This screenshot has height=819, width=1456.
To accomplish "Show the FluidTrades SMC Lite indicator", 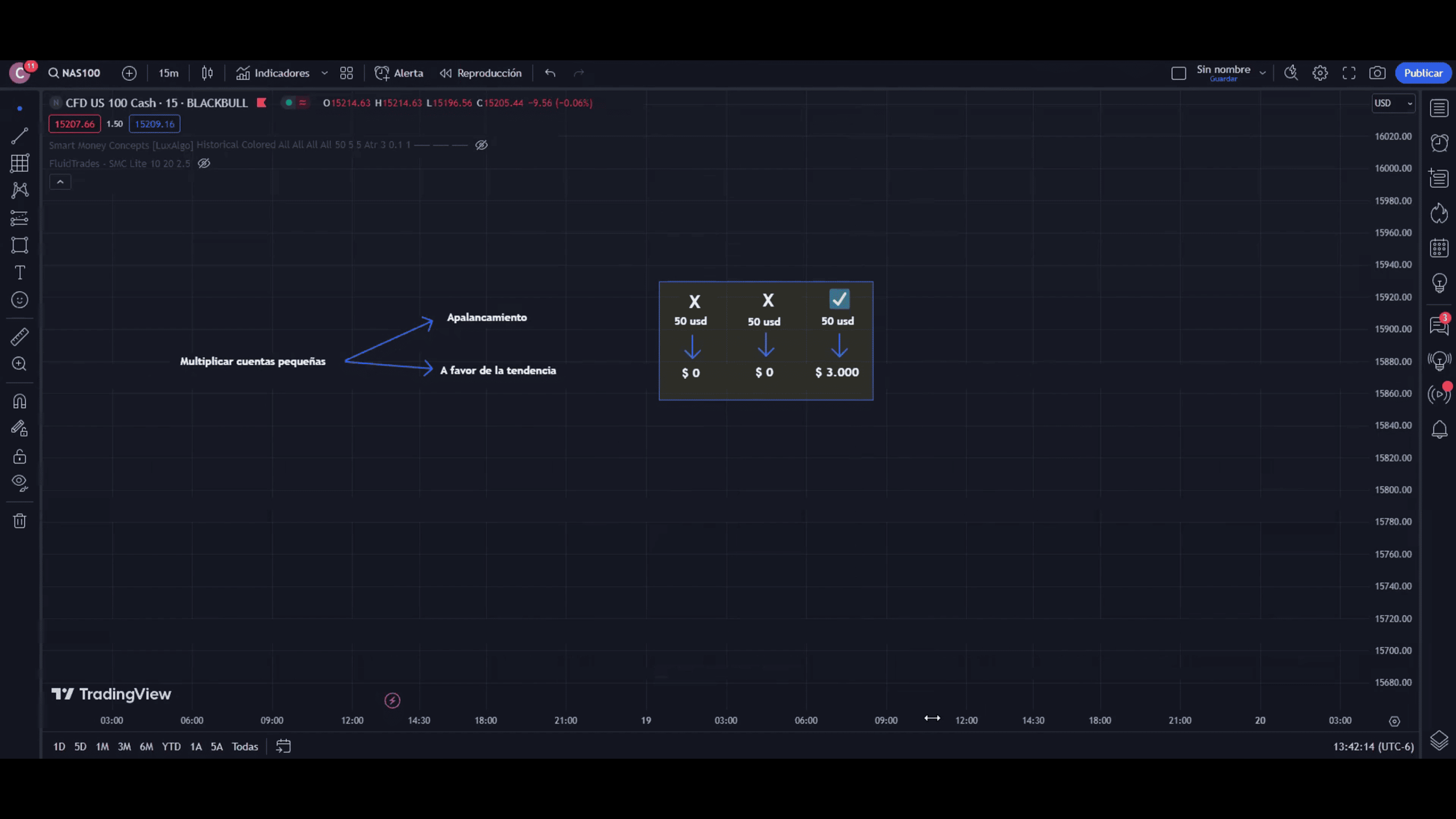I will click(204, 163).
